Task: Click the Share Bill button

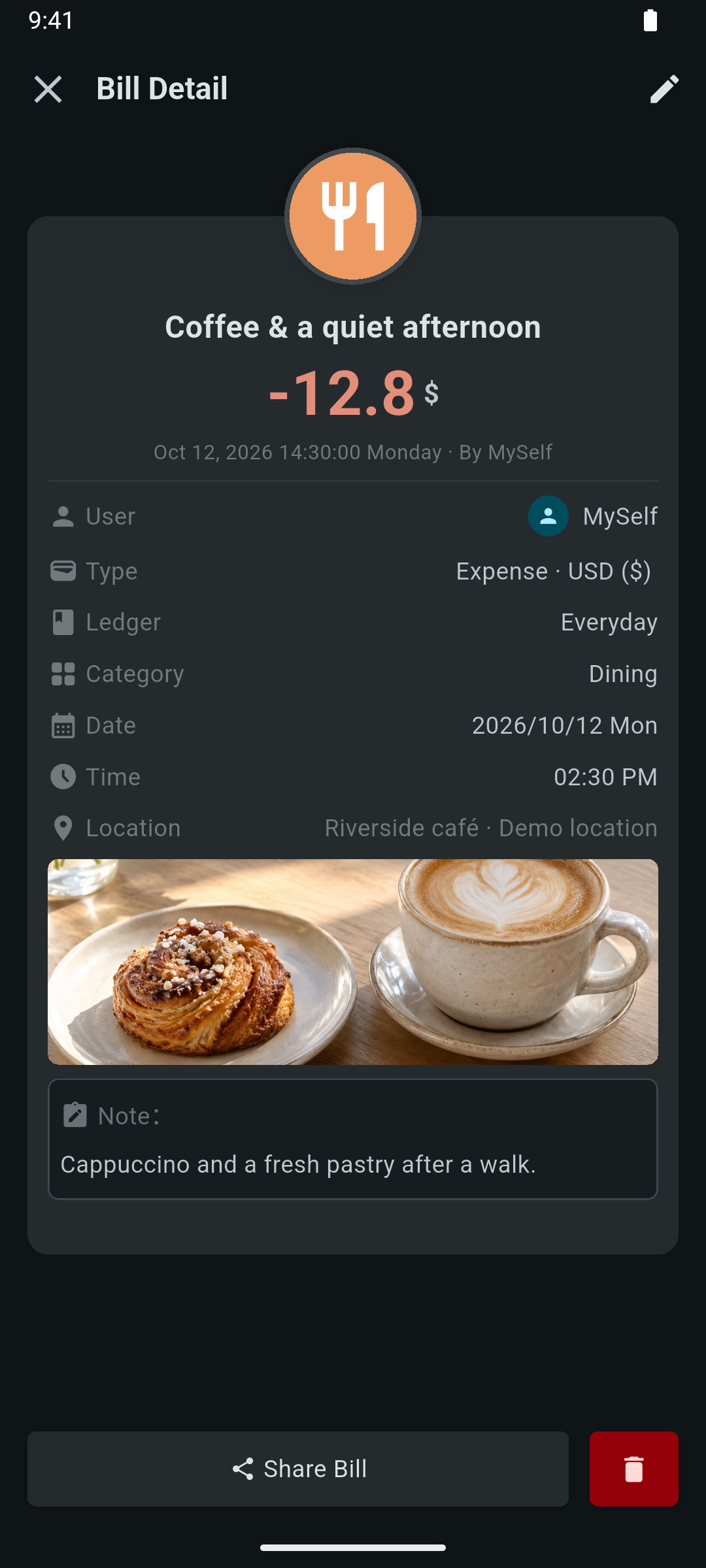Action: click(x=298, y=1469)
